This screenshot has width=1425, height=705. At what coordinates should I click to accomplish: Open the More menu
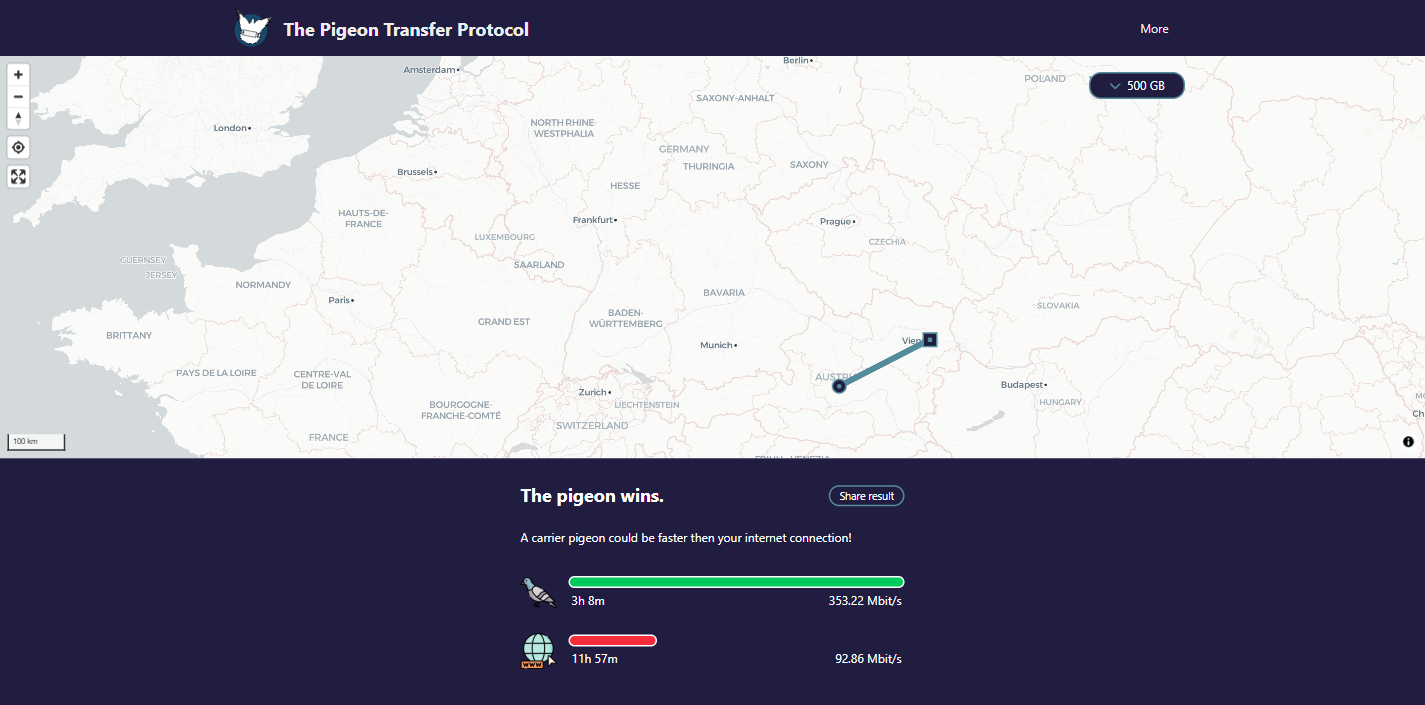[x=1154, y=29]
